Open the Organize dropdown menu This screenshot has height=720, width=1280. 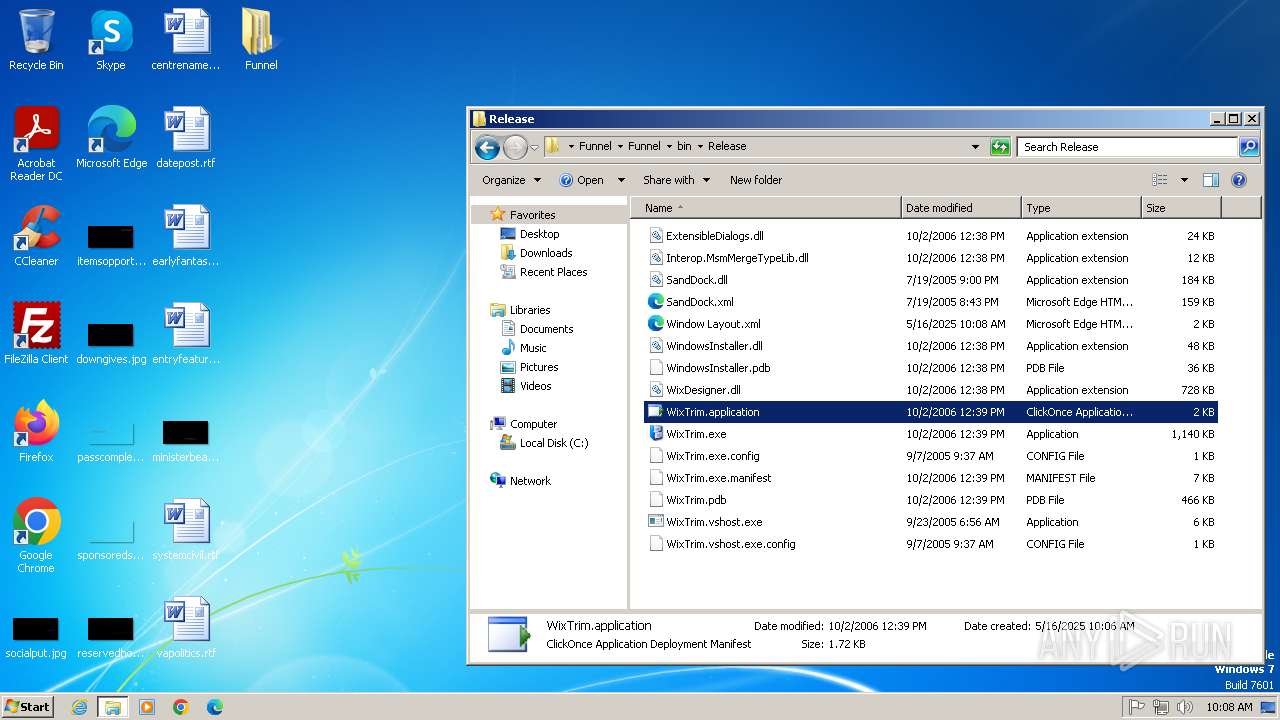click(x=511, y=180)
